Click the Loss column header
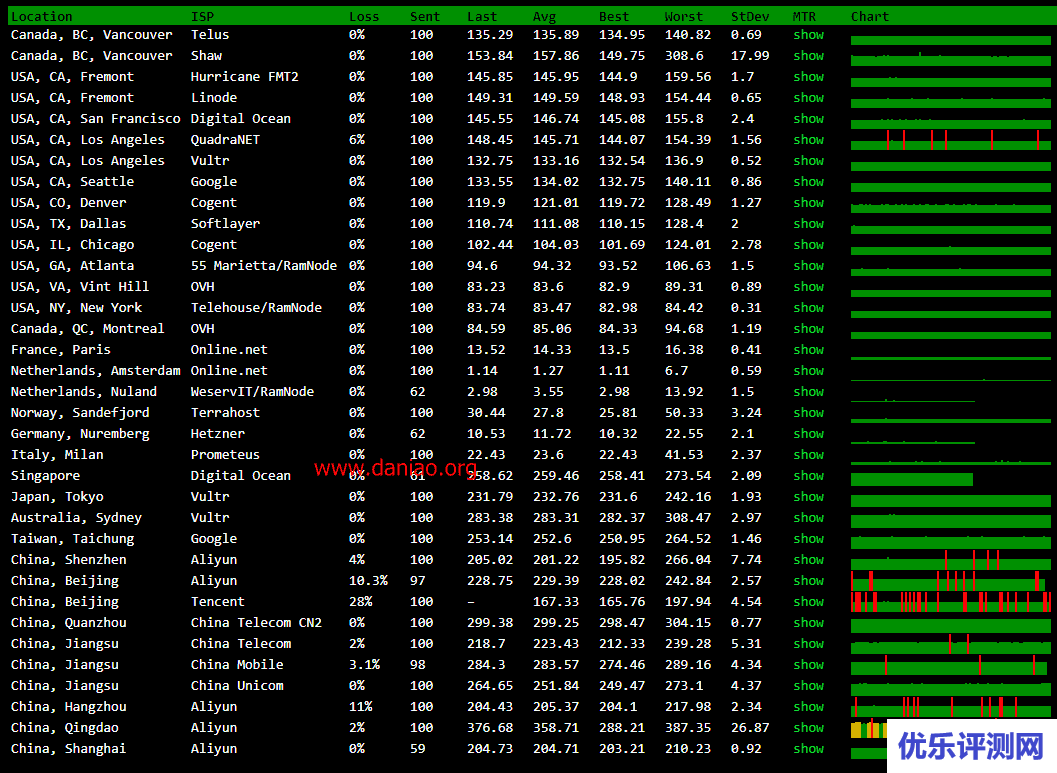The image size is (1057, 773). [x=364, y=16]
